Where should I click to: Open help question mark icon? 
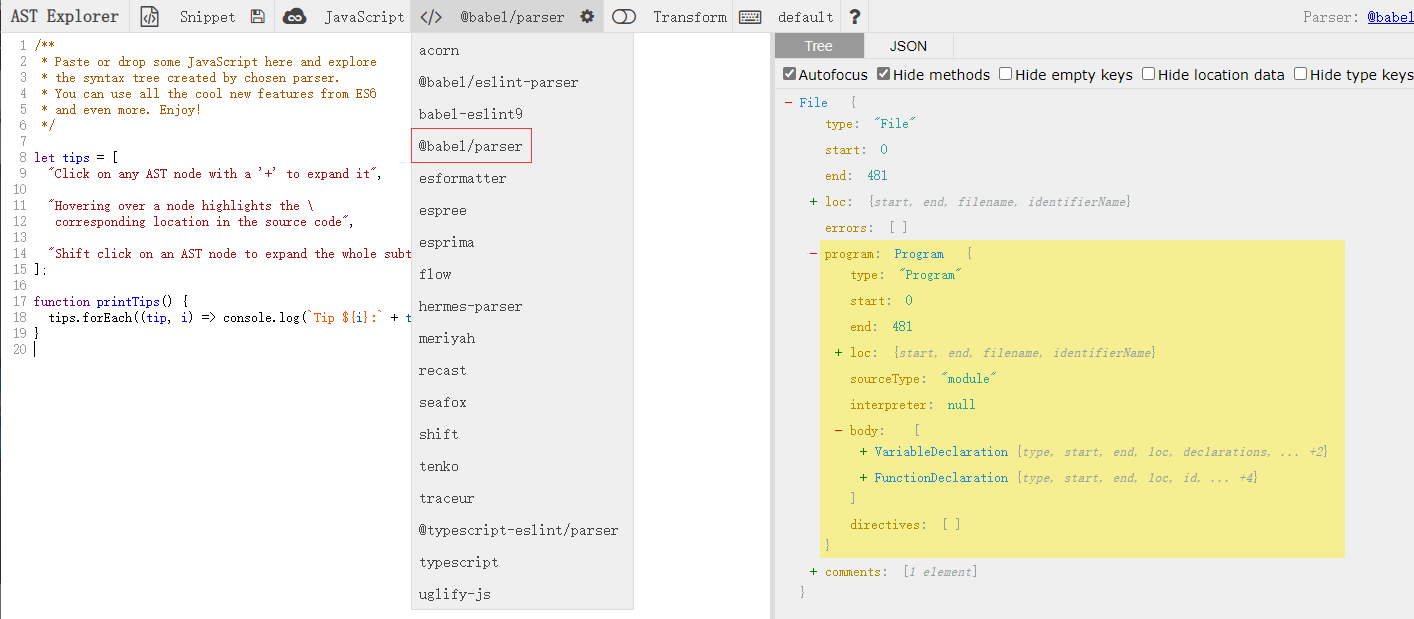click(x=854, y=17)
